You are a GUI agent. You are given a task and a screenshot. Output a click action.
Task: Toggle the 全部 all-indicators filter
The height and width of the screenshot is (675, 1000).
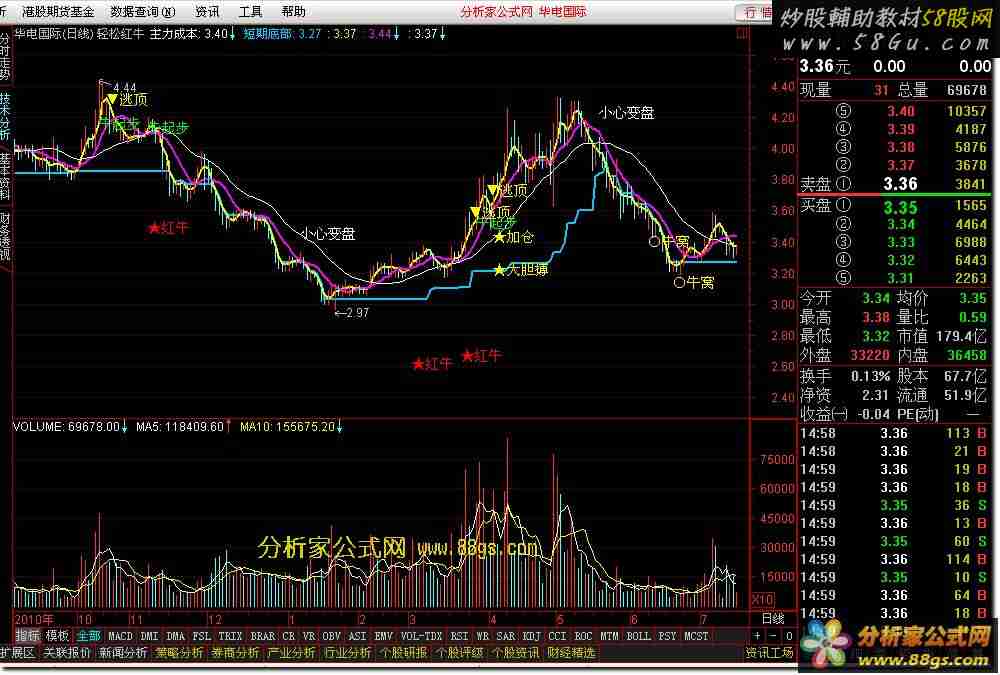tap(88, 636)
